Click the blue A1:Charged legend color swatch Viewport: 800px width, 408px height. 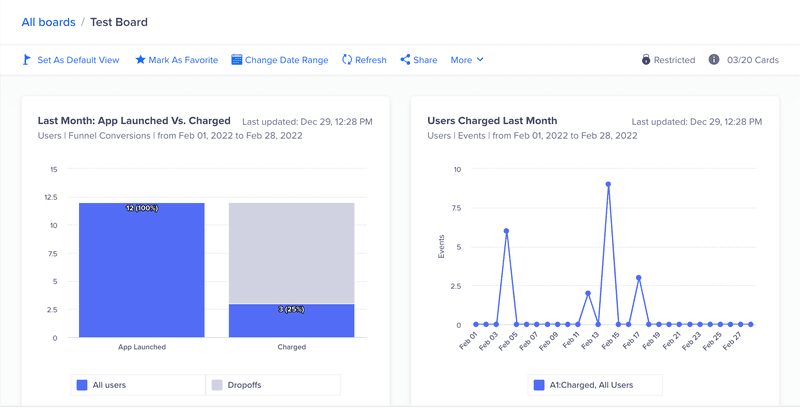(538, 384)
